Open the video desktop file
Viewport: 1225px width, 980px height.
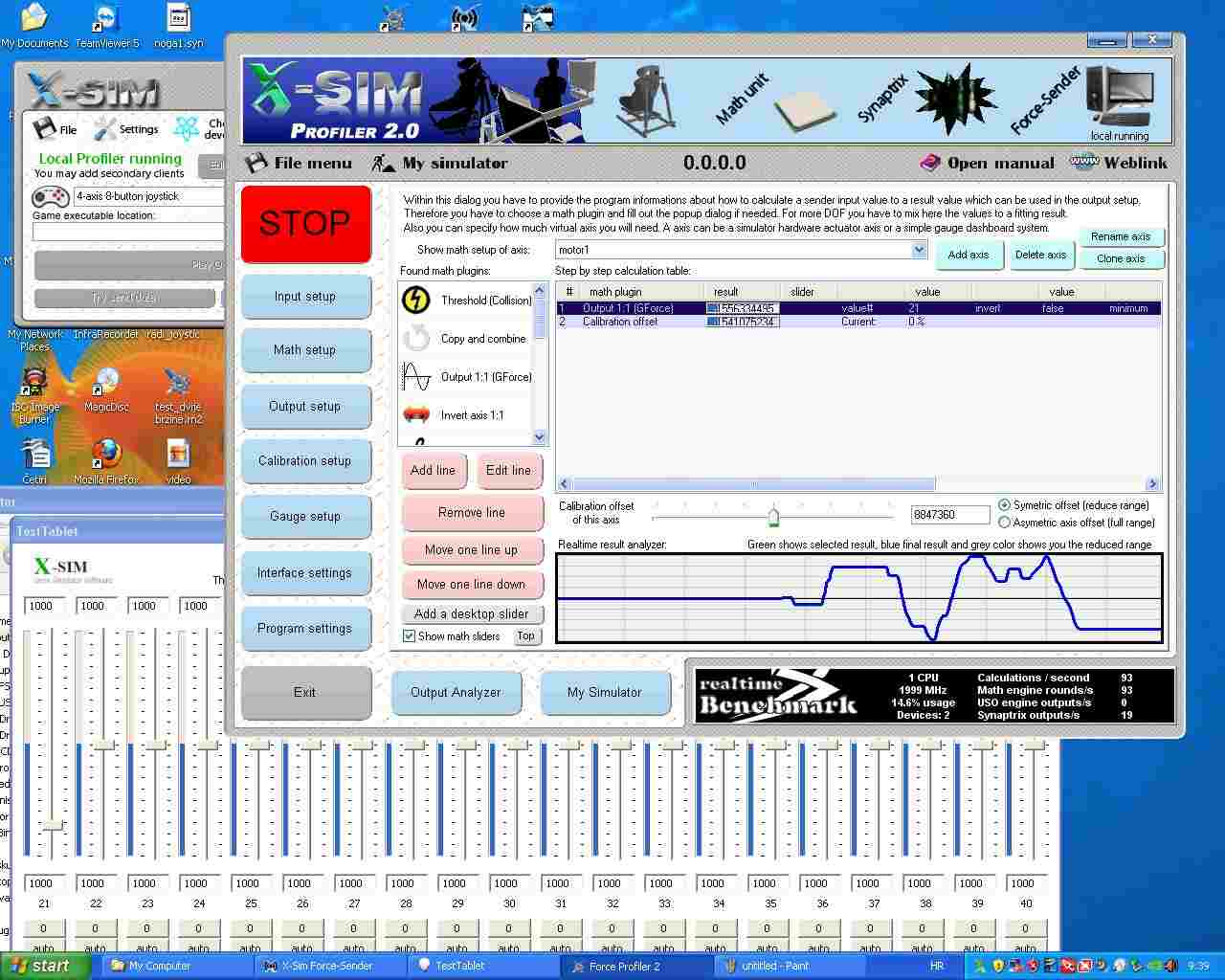(178, 461)
